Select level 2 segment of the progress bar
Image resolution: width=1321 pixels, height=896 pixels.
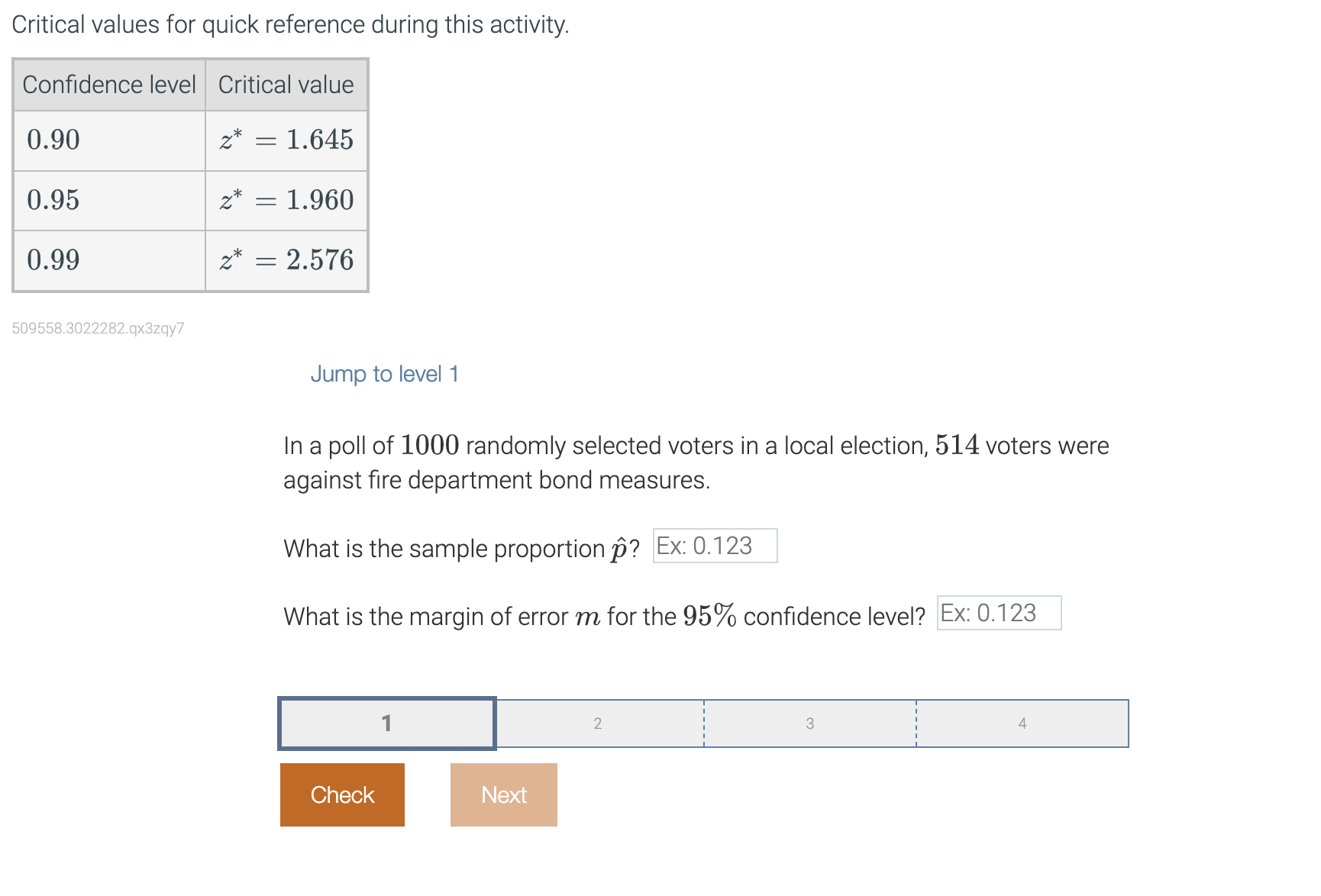coord(598,724)
